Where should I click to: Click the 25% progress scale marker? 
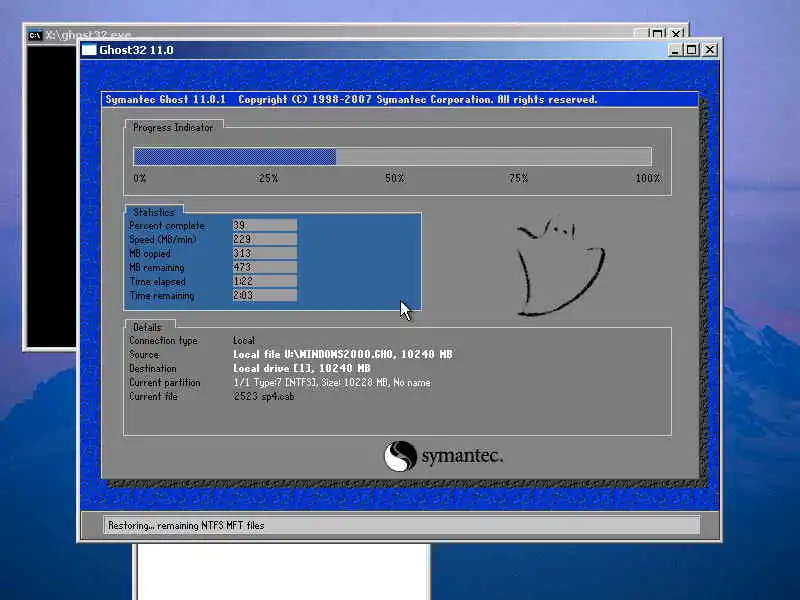(268, 178)
